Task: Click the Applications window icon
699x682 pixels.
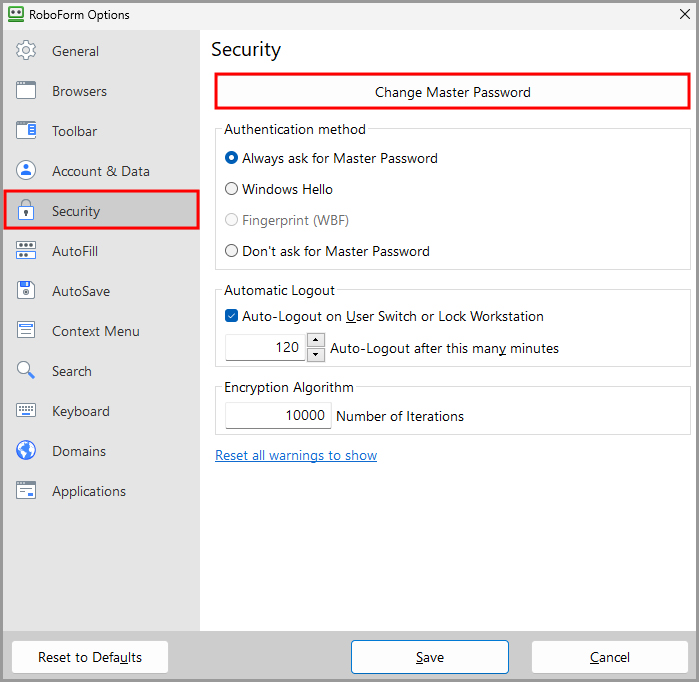Action: point(26,490)
